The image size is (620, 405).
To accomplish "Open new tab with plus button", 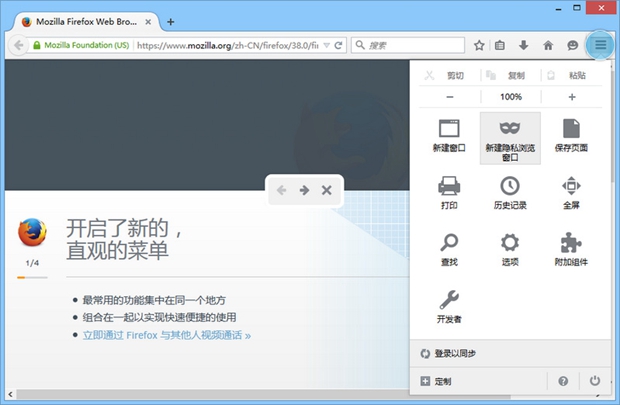I will tap(171, 22).
